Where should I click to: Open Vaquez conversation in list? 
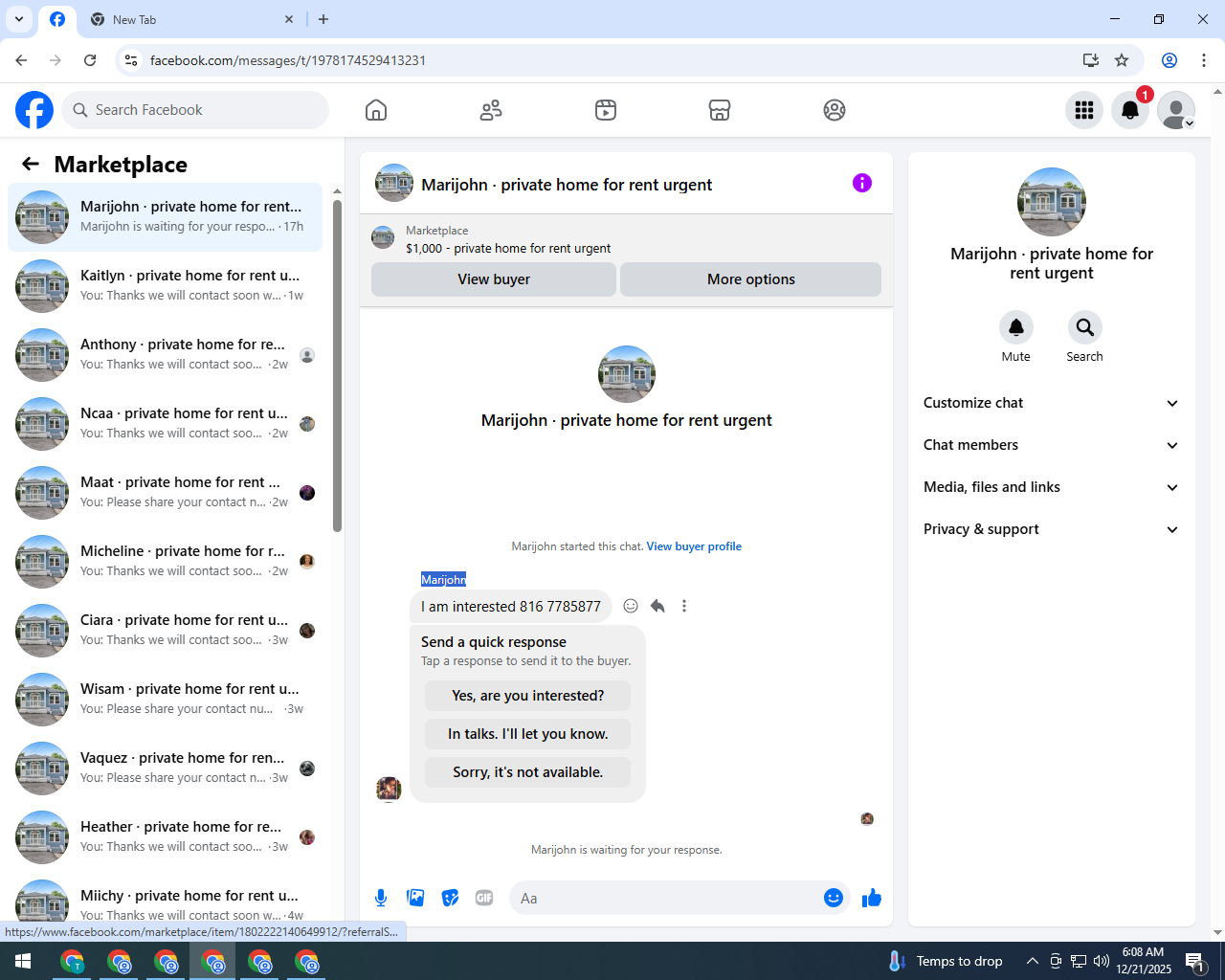tap(166, 768)
